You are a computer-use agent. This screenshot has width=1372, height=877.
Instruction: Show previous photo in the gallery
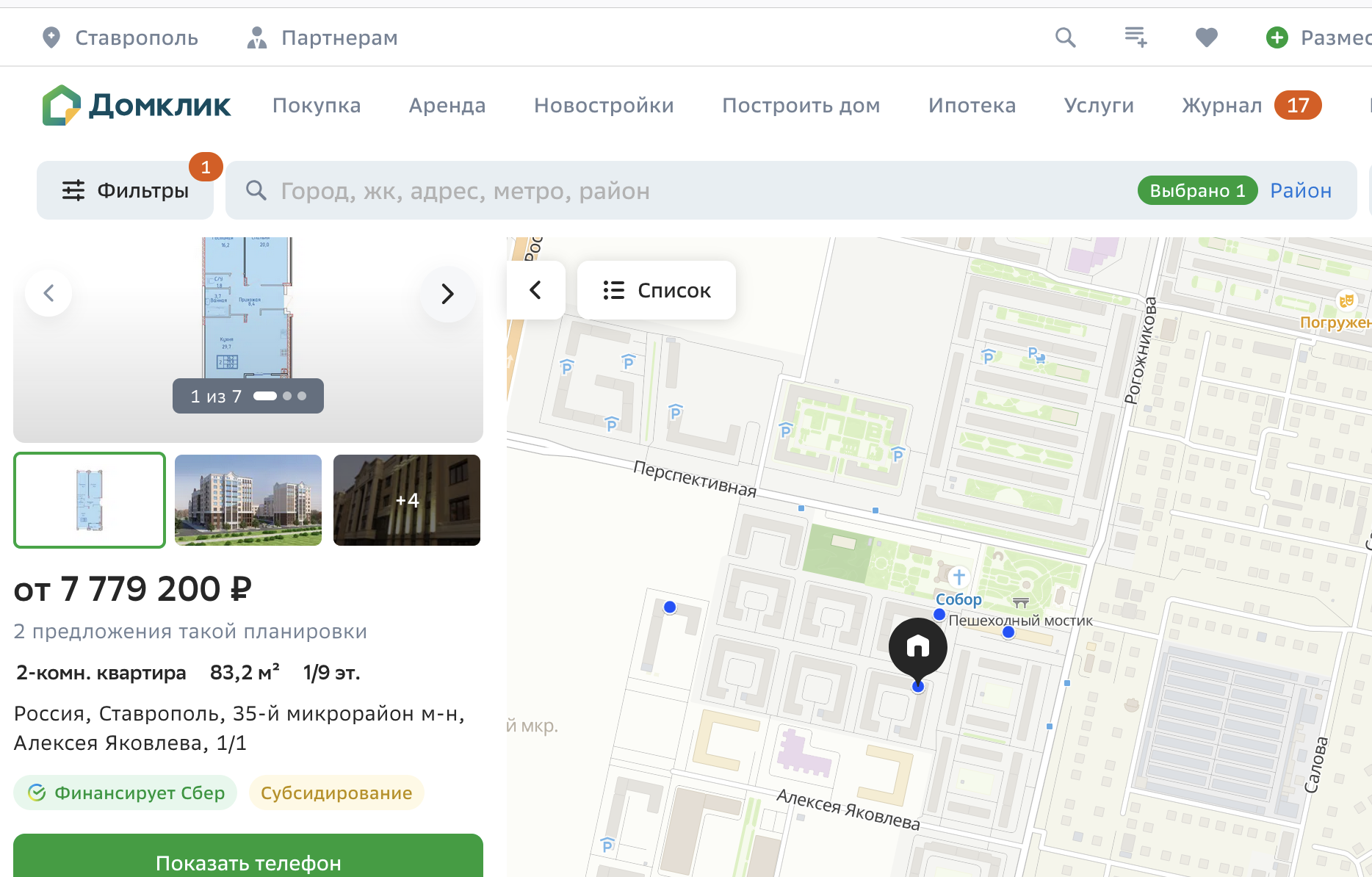tap(48, 293)
